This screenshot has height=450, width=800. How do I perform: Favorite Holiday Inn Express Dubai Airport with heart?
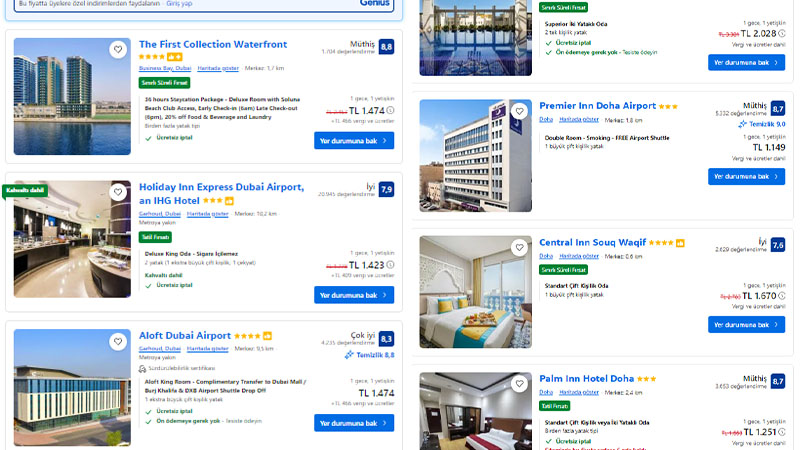118,192
